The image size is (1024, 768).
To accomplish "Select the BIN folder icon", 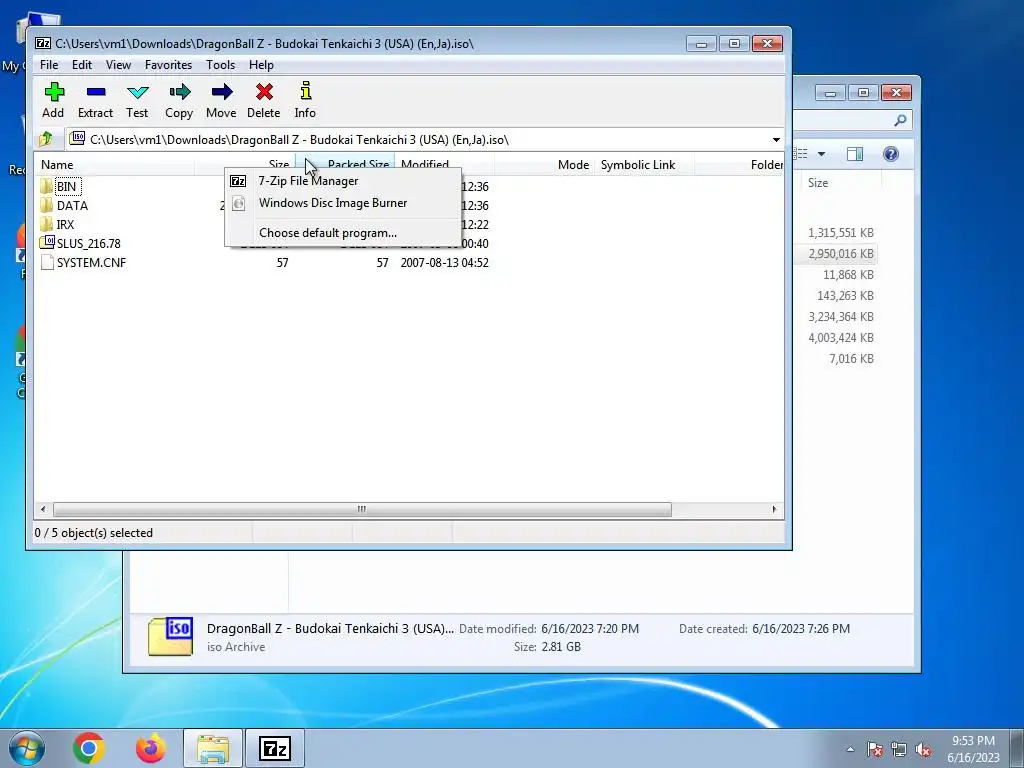I will [46, 186].
